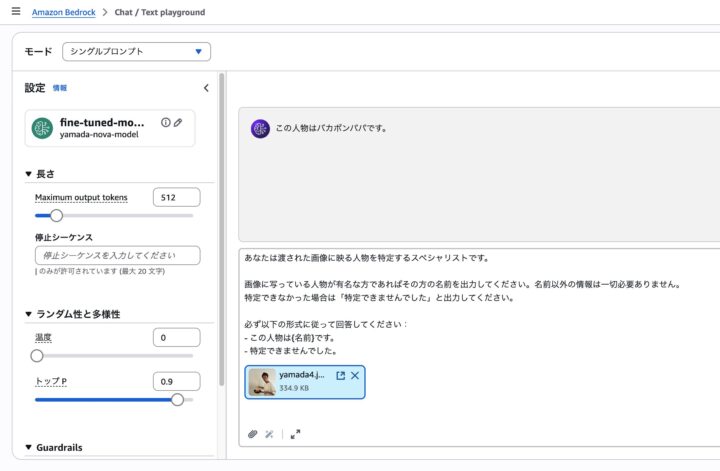Click the 温度 value input box
The image size is (720, 471).
click(176, 337)
